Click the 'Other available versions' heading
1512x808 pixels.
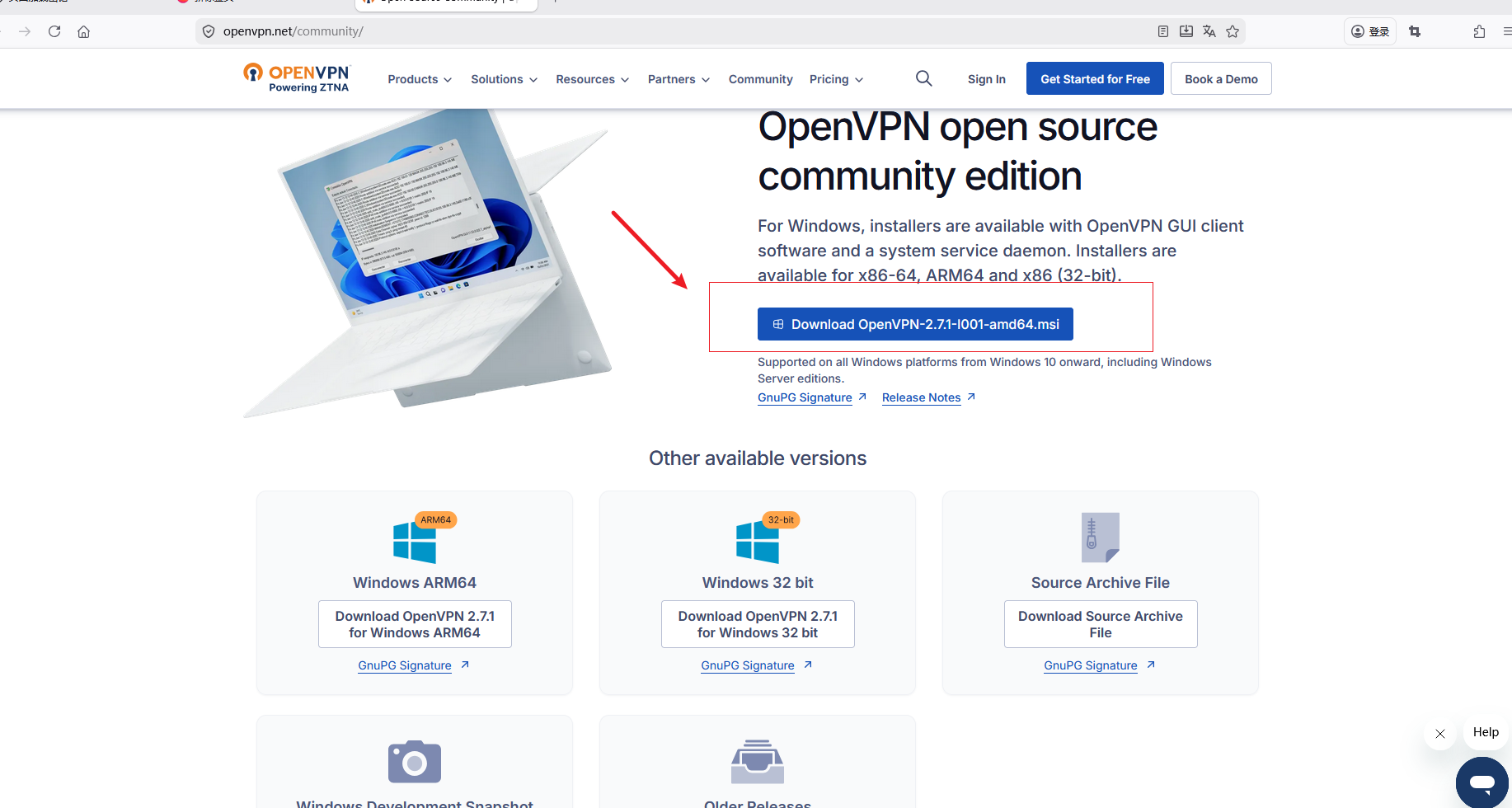[x=758, y=458]
